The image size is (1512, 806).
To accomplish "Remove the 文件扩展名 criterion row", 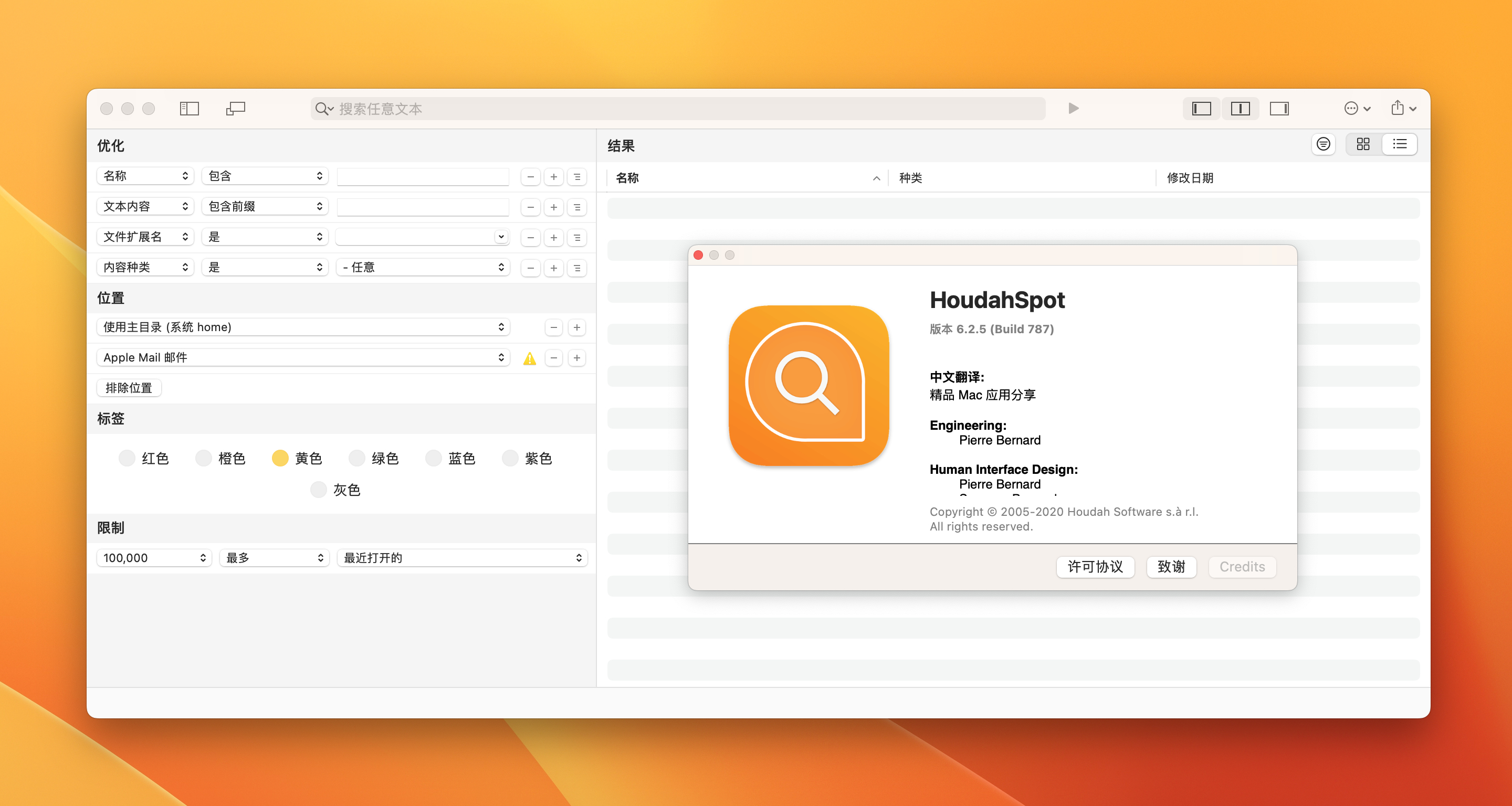I will (x=530, y=238).
